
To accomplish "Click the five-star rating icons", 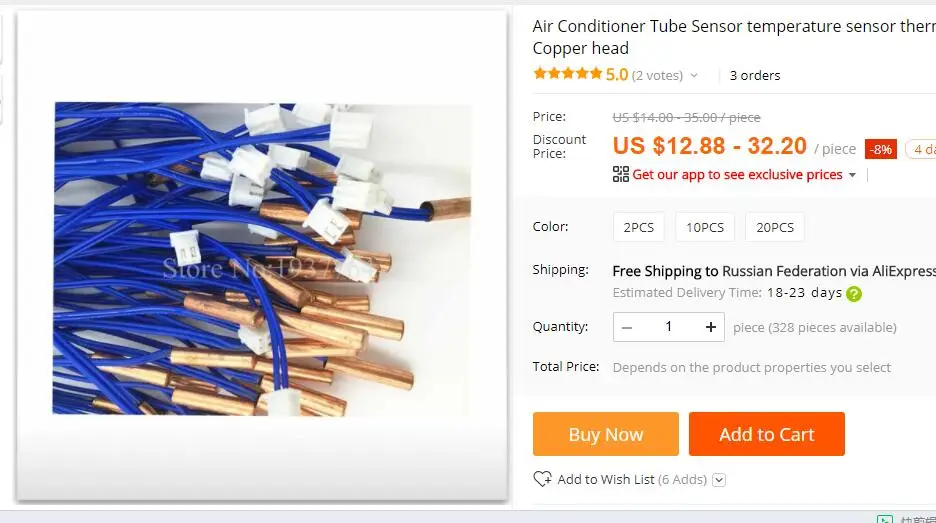I will 567,74.
